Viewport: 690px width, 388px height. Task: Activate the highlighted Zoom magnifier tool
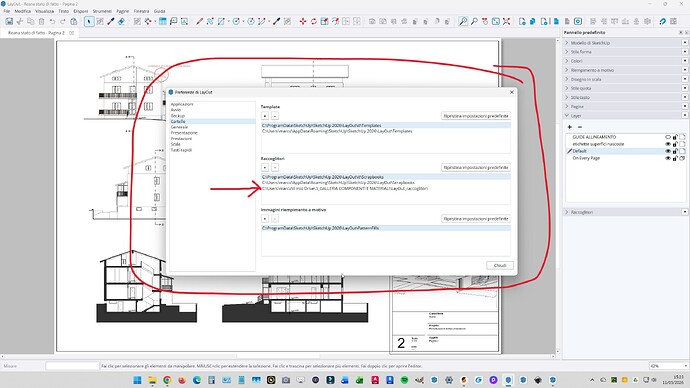[x=463, y=21]
